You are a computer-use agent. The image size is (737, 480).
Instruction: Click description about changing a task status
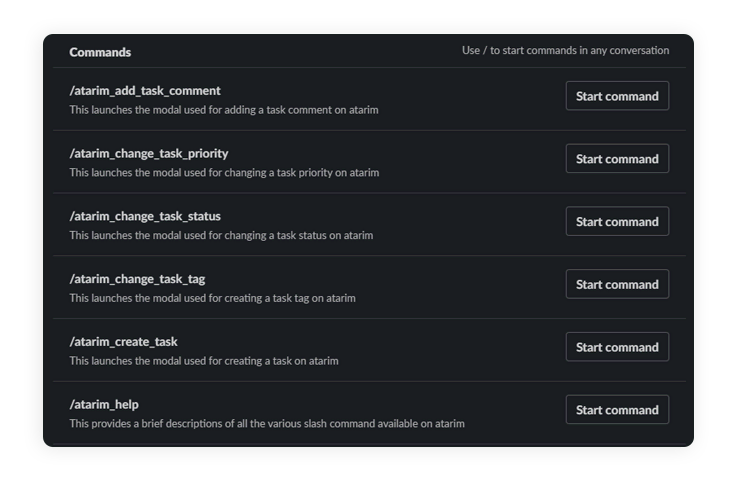221,236
